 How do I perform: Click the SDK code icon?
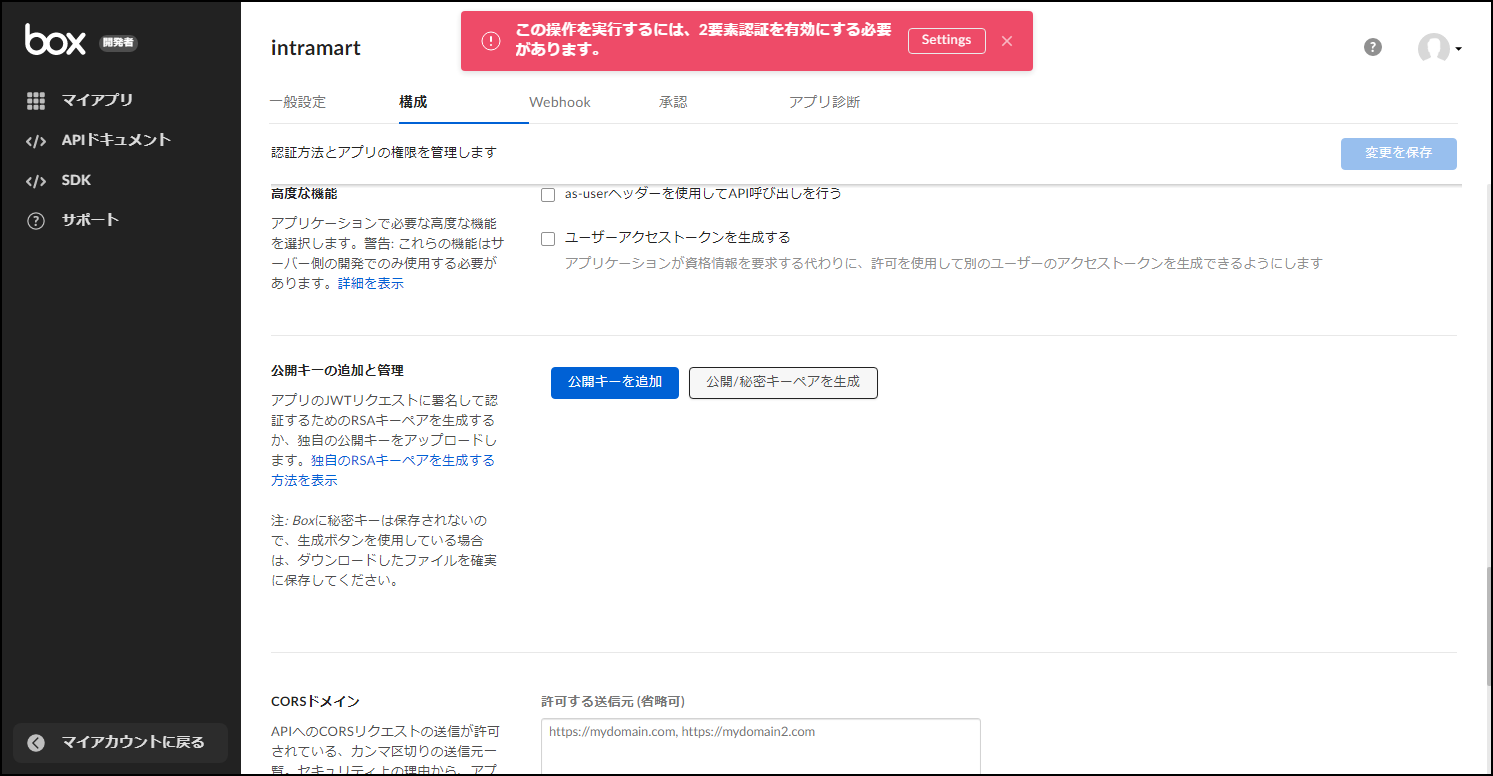coord(36,181)
